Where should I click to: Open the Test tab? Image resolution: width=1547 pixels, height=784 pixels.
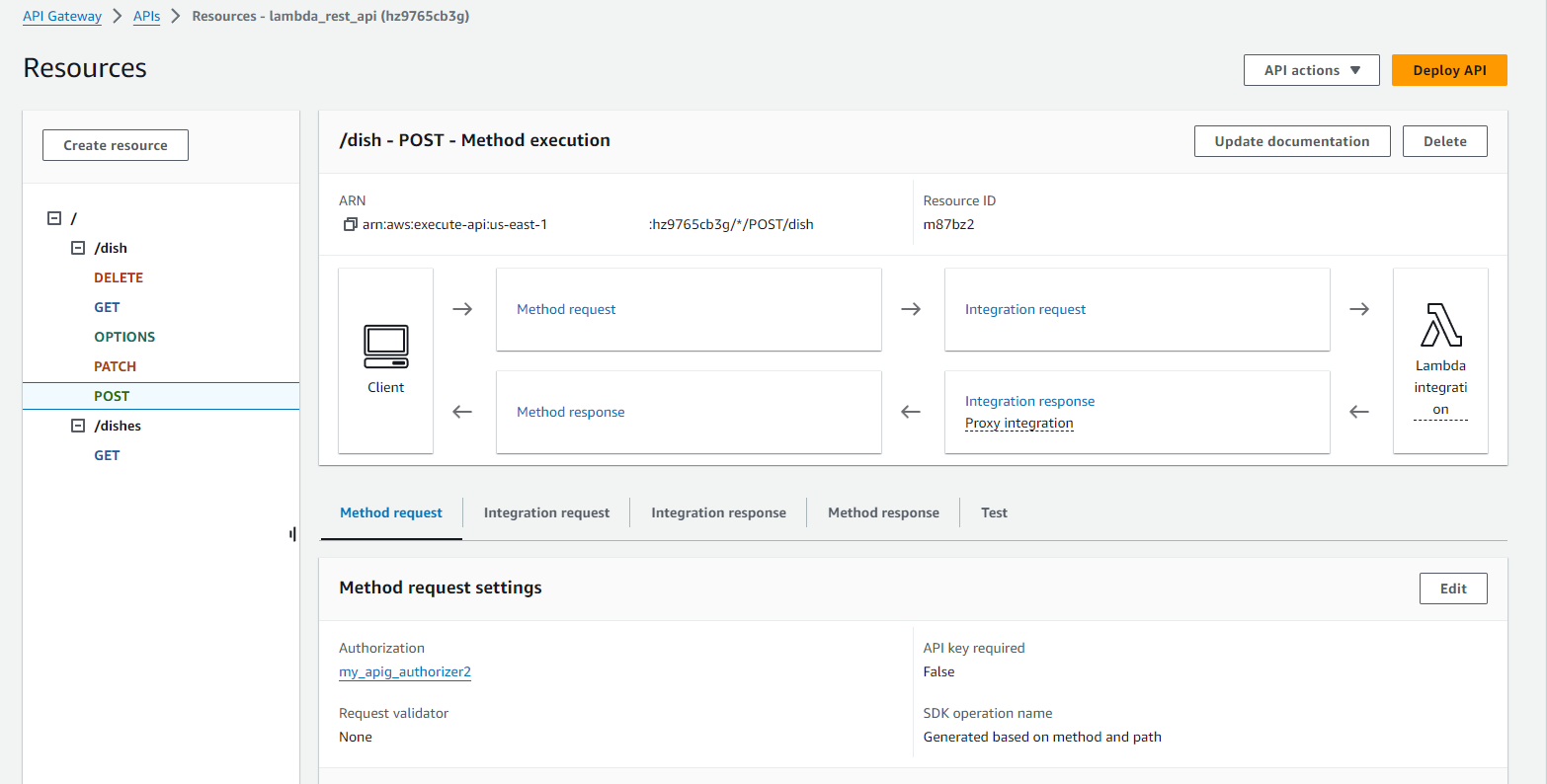click(994, 512)
